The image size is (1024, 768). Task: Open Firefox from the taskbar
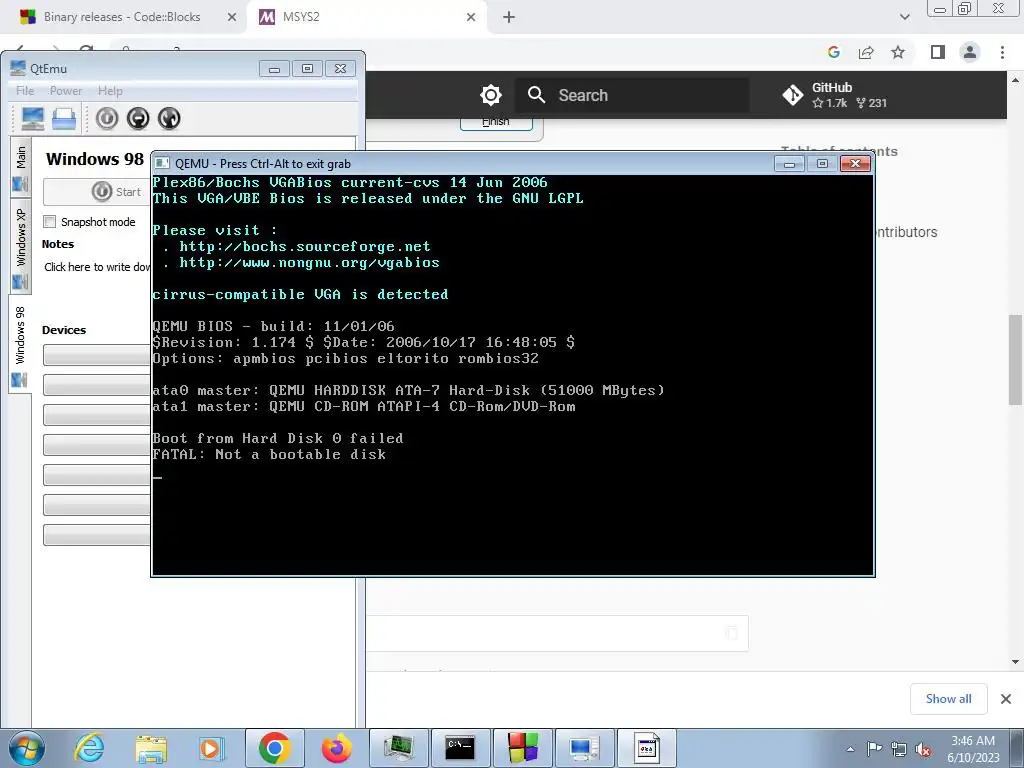click(336, 748)
